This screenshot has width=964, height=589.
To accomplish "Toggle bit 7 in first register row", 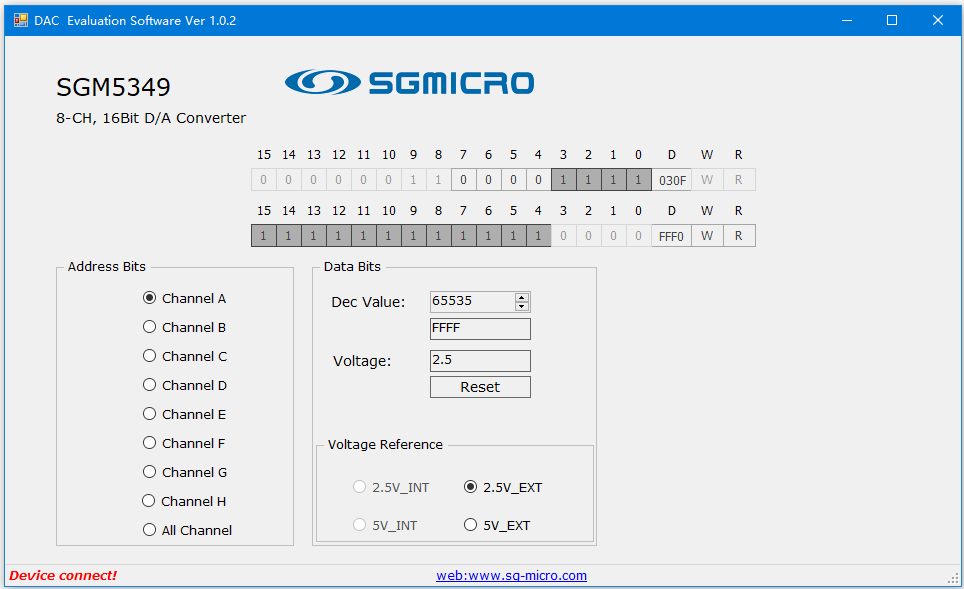I will [464, 180].
